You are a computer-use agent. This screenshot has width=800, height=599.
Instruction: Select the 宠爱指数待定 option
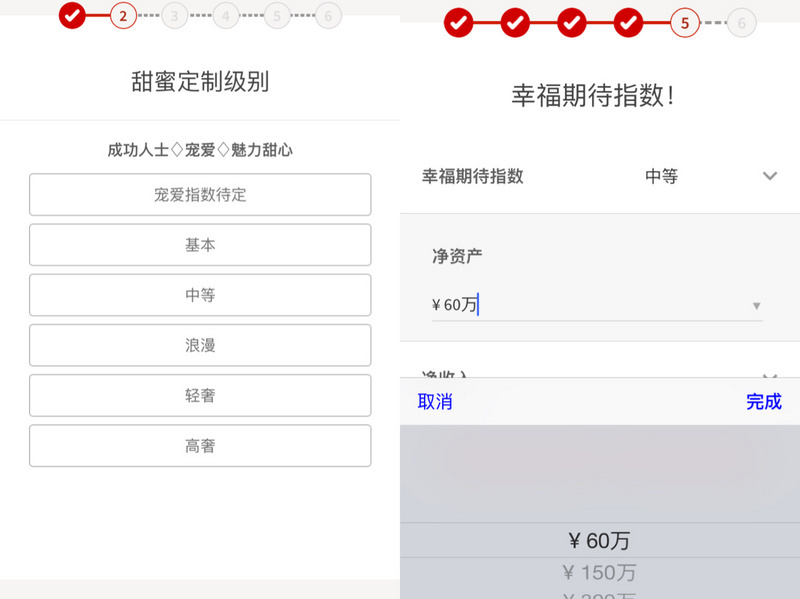coord(200,195)
